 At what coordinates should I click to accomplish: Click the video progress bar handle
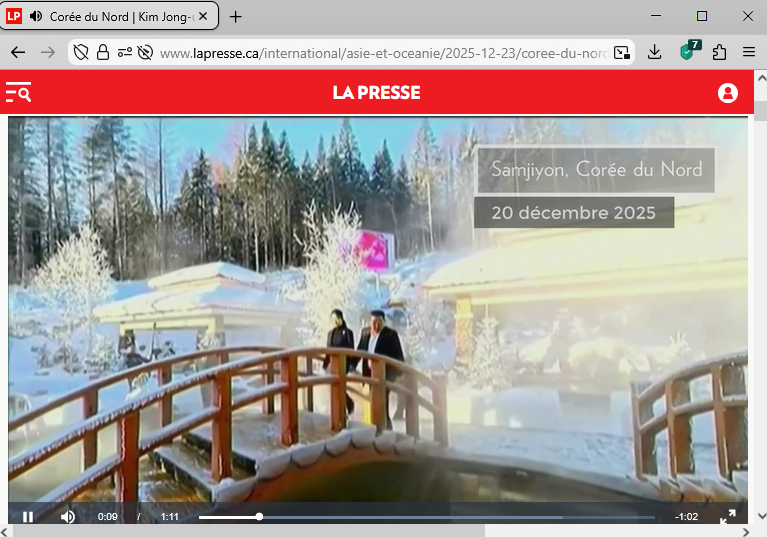point(259,516)
